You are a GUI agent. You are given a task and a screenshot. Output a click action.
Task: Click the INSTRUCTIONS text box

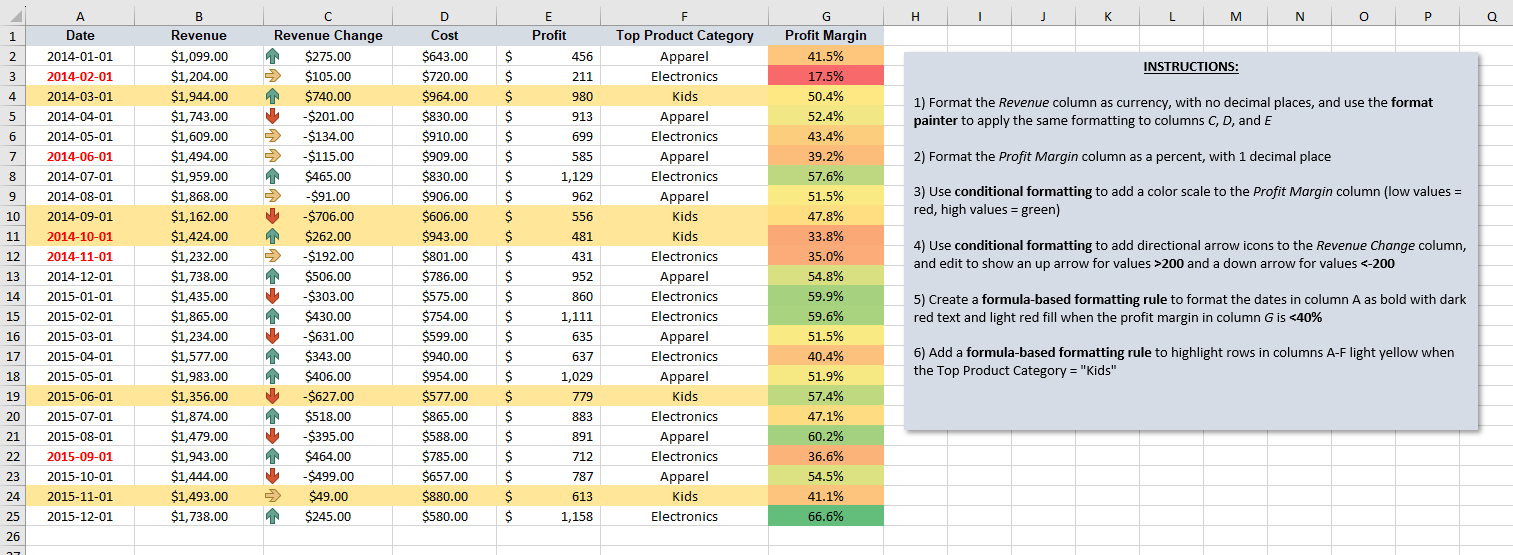[x=1191, y=241]
